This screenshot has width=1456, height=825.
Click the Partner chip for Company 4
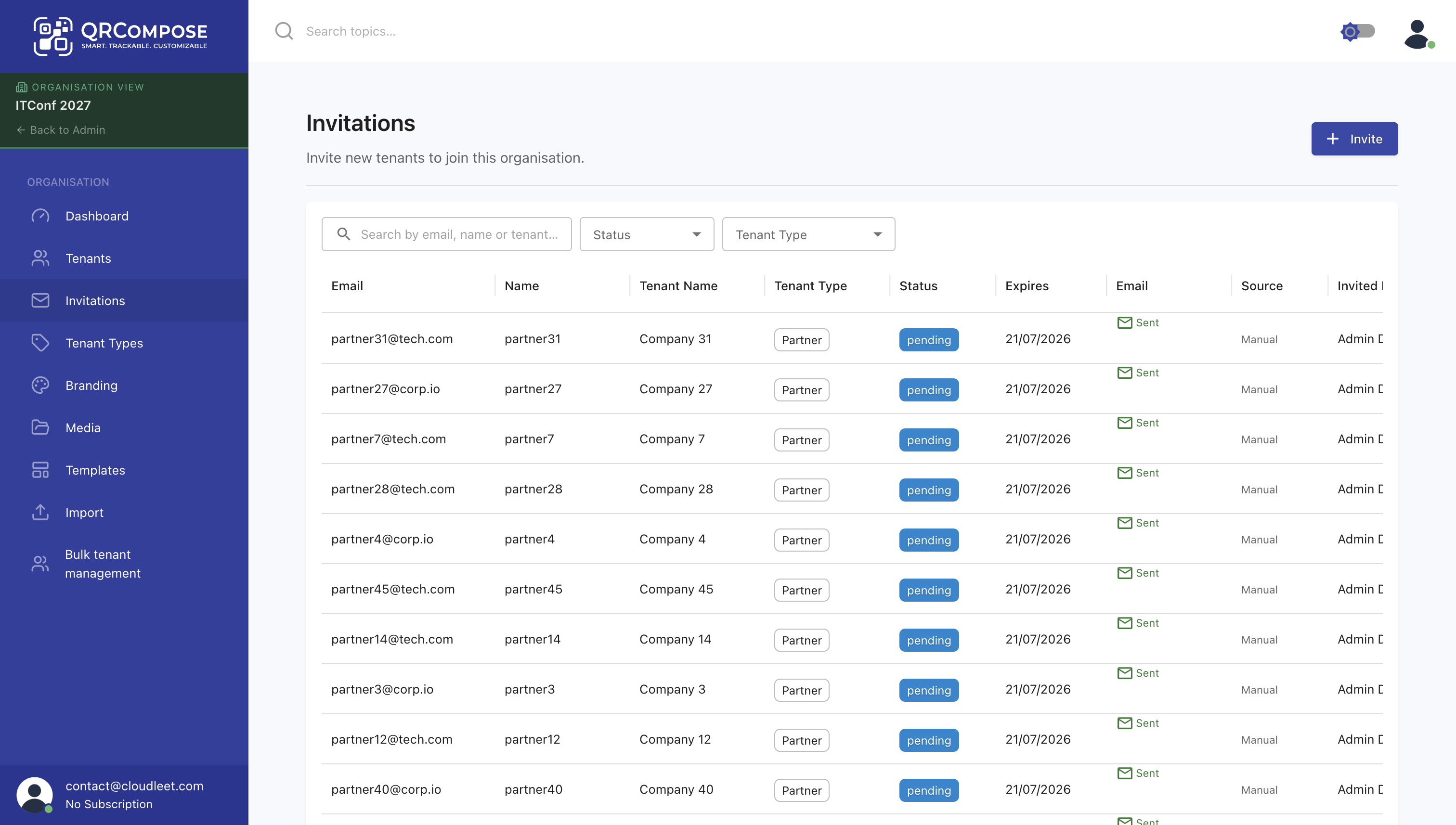(x=801, y=540)
